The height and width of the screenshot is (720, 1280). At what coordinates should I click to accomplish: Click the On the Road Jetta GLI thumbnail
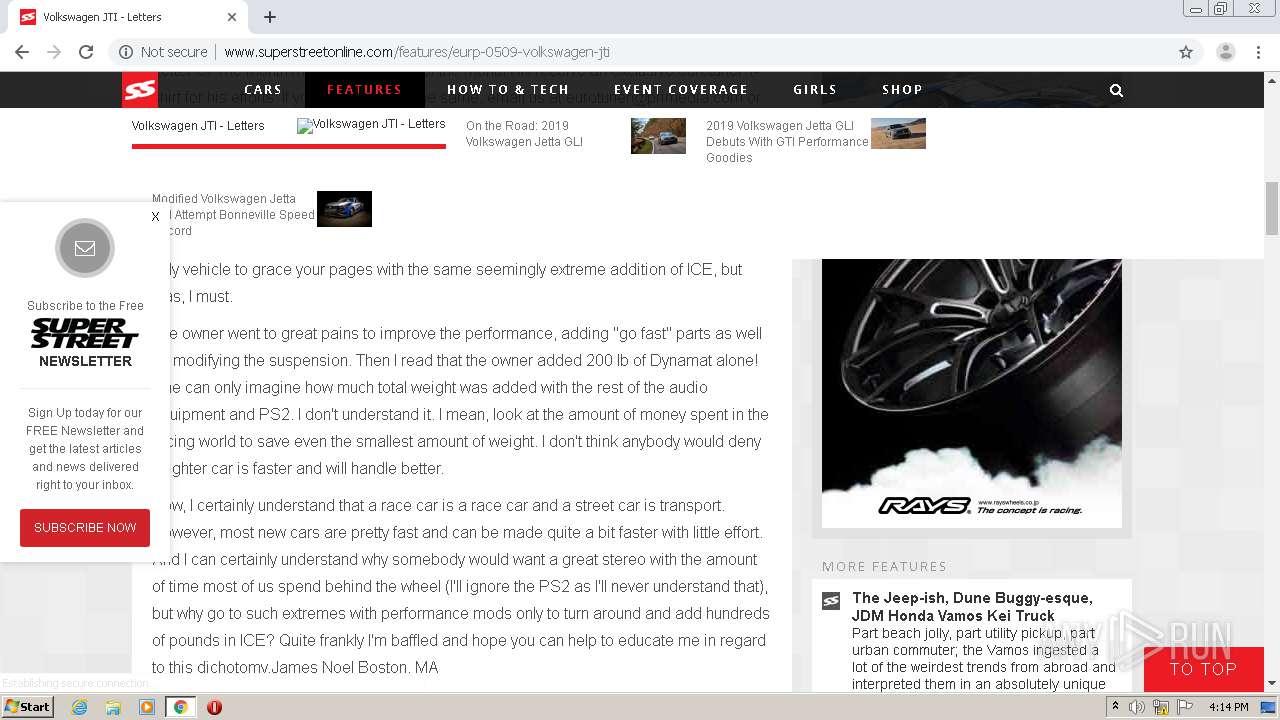(658, 136)
